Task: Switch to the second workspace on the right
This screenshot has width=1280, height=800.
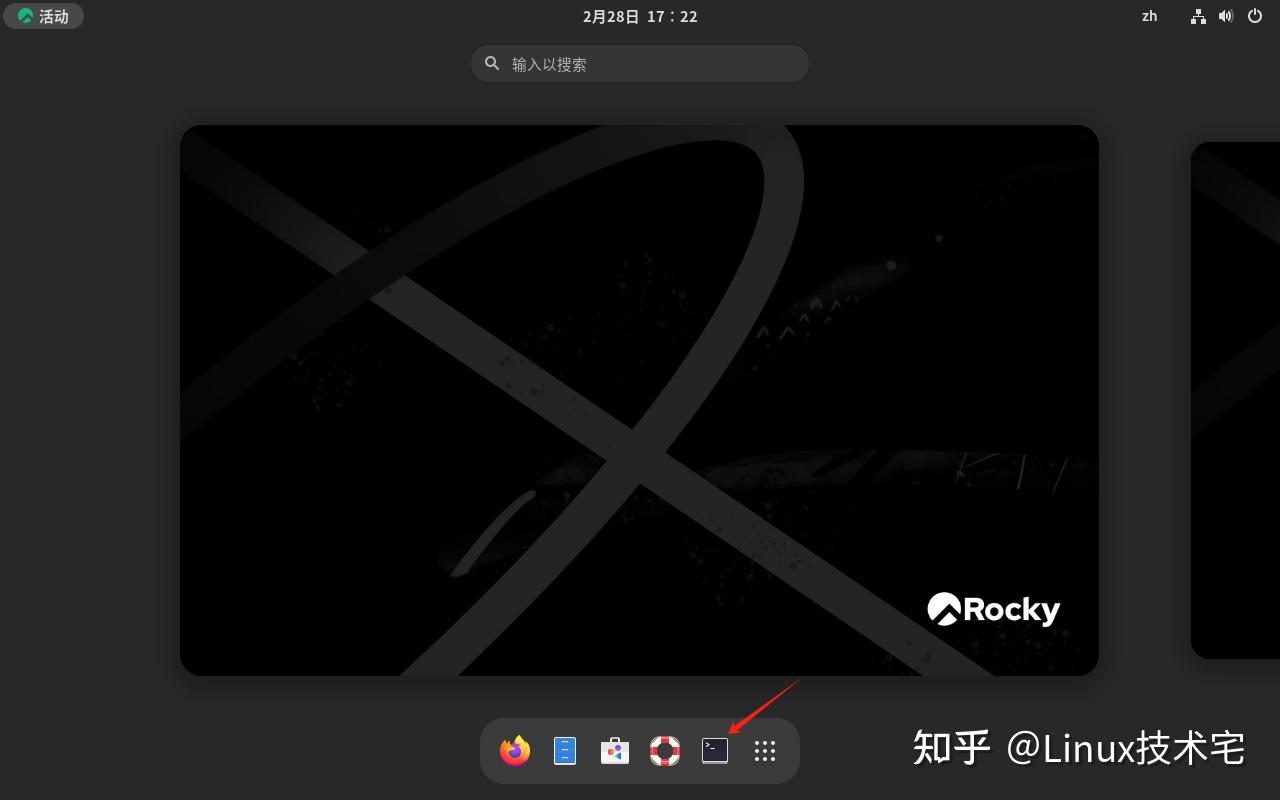Action: coord(1235,400)
